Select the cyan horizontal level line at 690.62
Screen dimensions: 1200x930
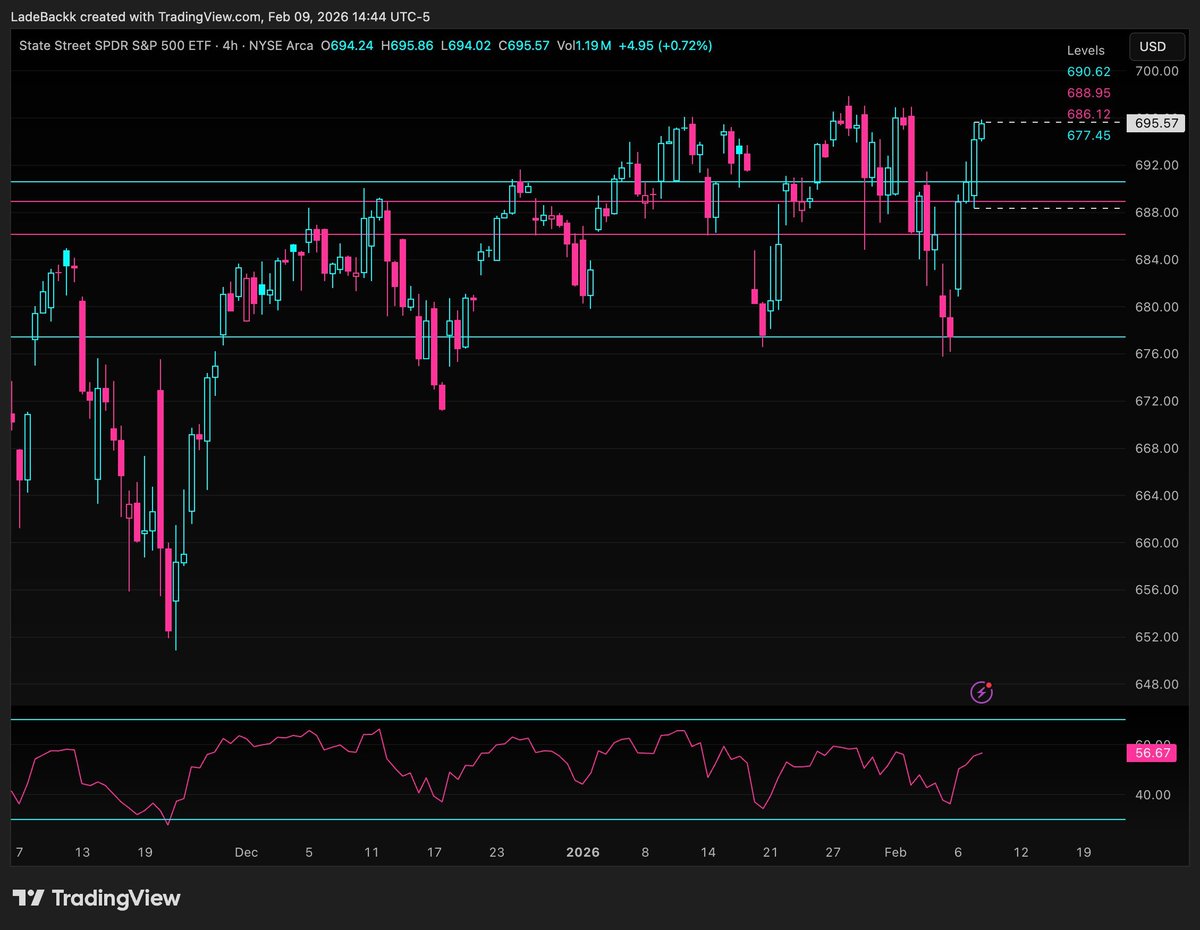tap(568, 182)
